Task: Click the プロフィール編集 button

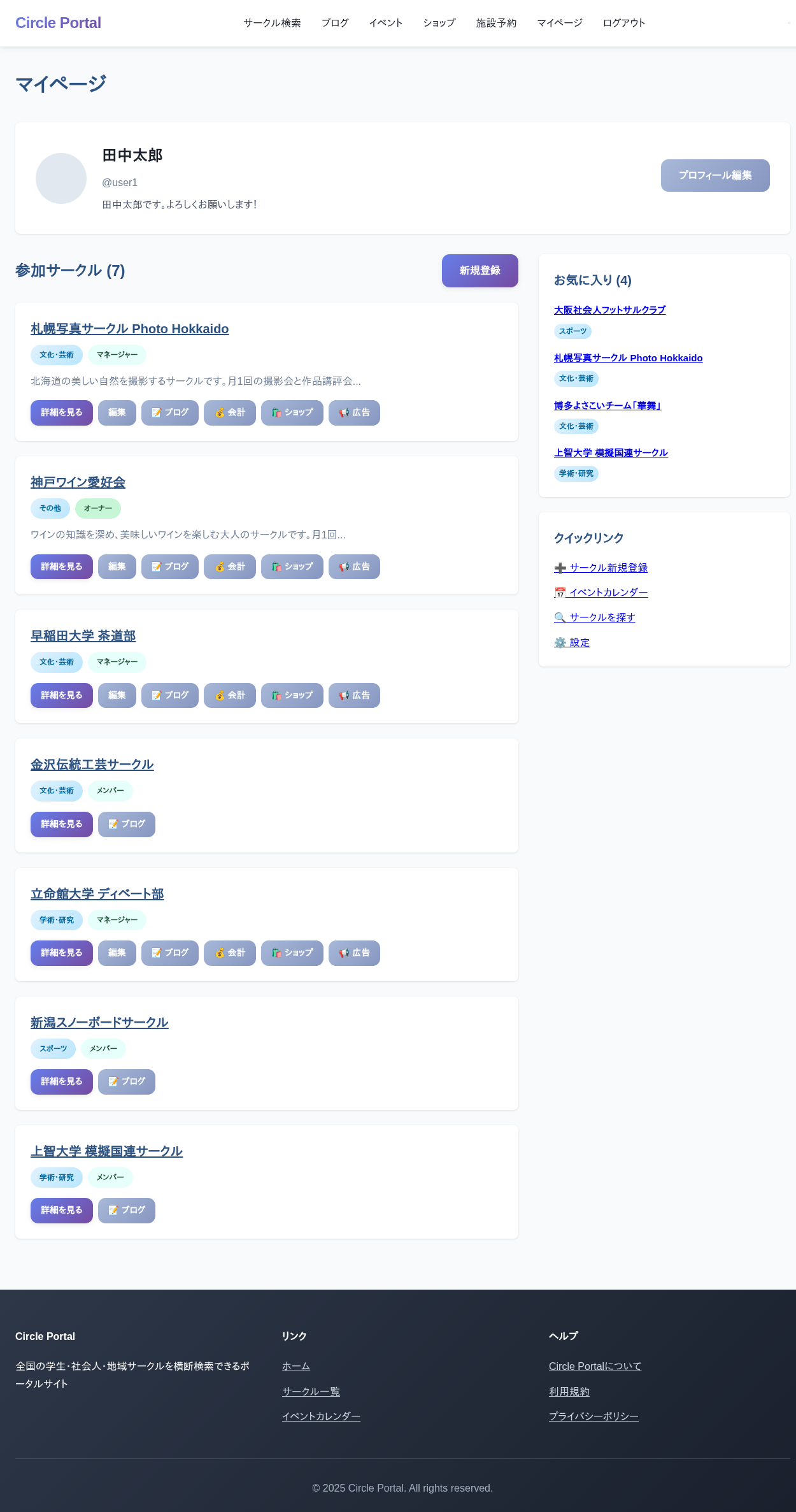Action: pos(715,175)
